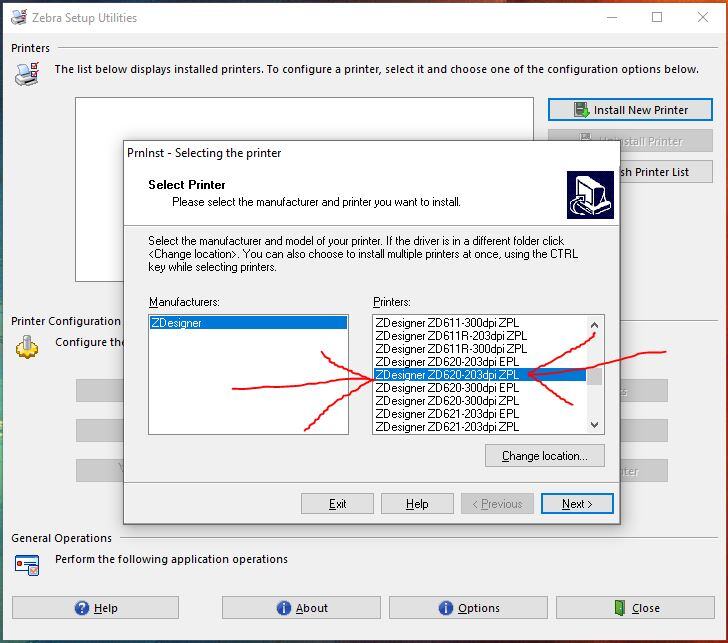Select ZDesigner ZD621-203dpi ZPL printer
Screen dimensions: 728x643
click(480, 427)
